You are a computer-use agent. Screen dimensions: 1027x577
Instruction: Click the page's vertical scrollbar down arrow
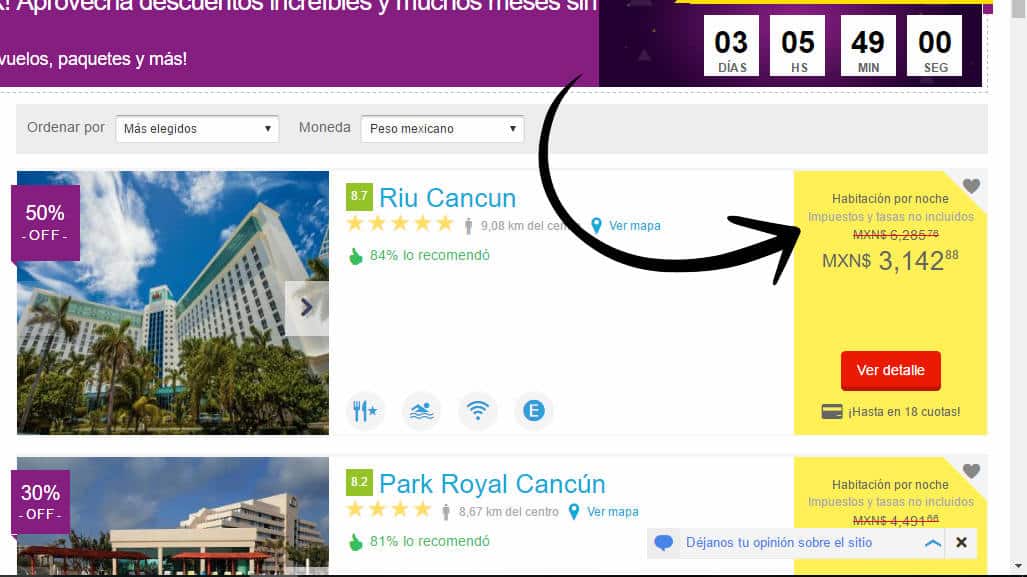(1018, 566)
